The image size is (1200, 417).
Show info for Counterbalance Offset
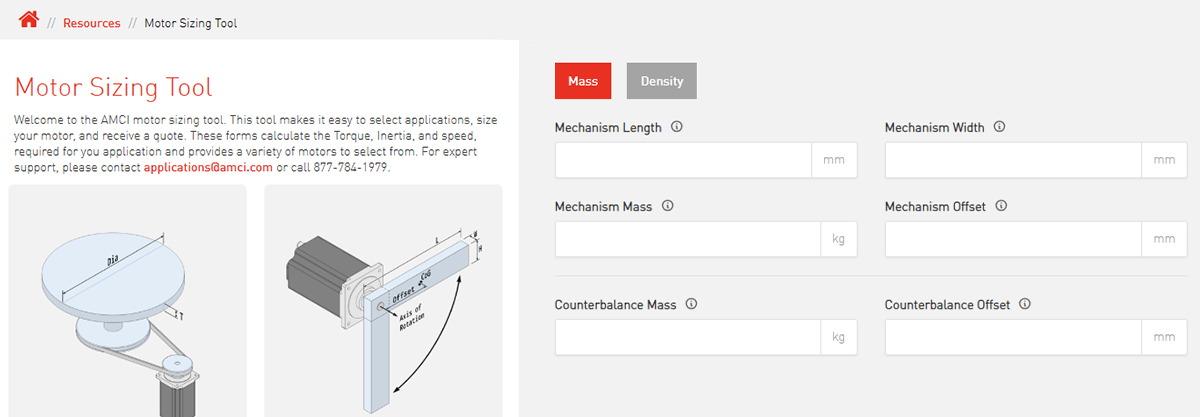[1025, 304]
